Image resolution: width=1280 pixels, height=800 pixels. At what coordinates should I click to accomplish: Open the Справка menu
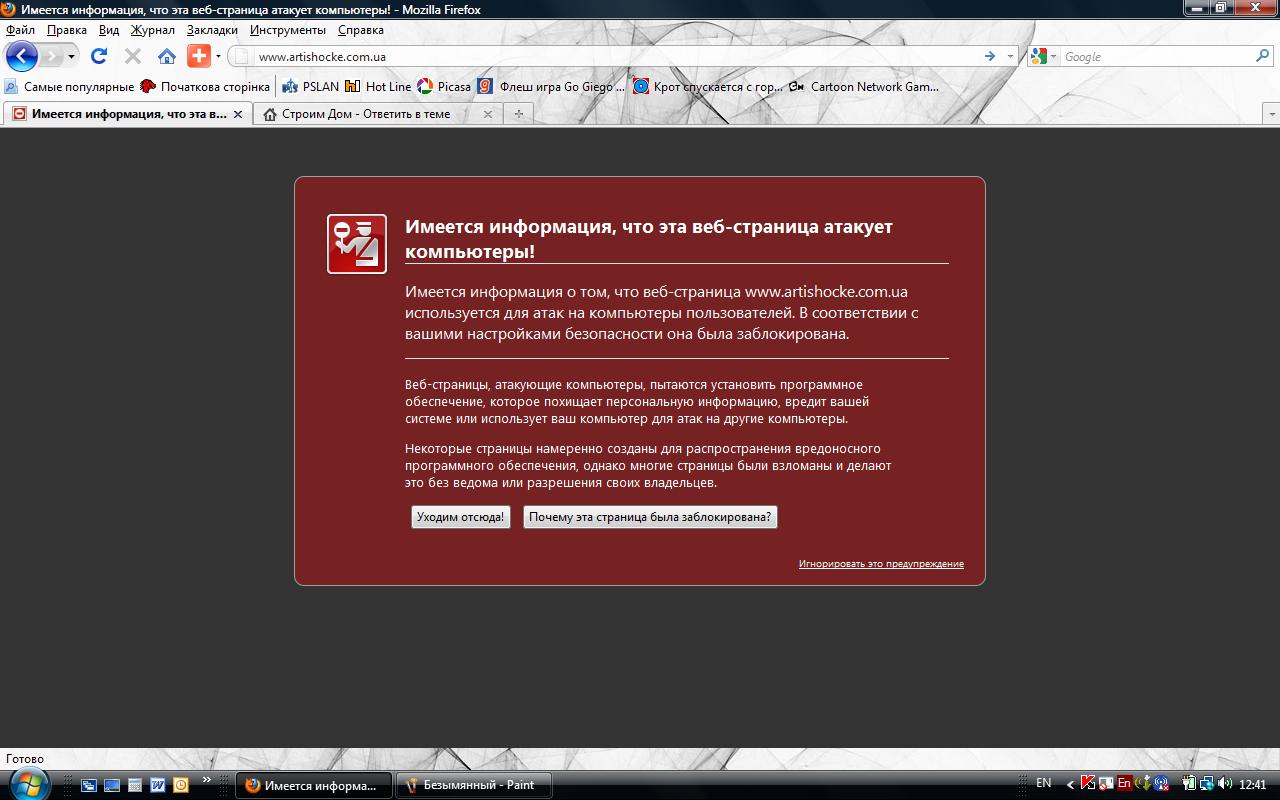361,30
